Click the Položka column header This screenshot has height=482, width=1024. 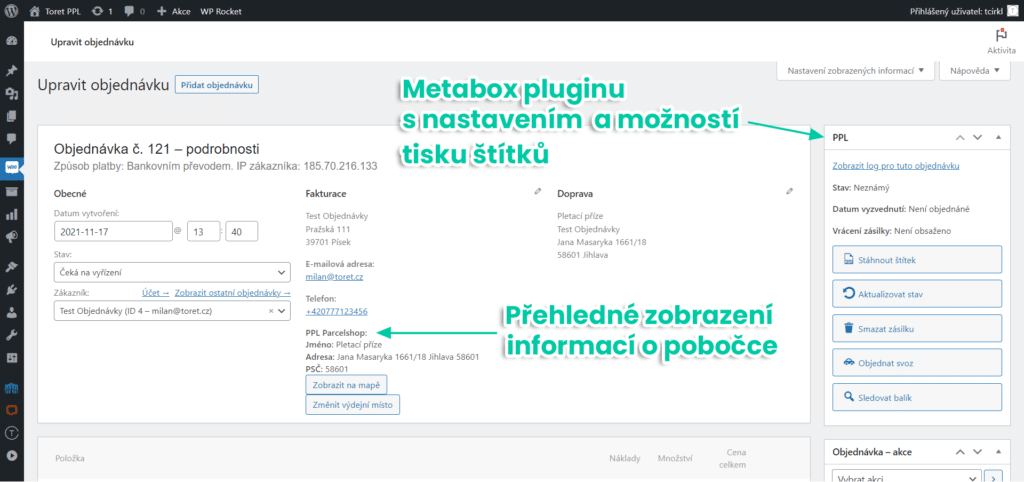[70, 458]
